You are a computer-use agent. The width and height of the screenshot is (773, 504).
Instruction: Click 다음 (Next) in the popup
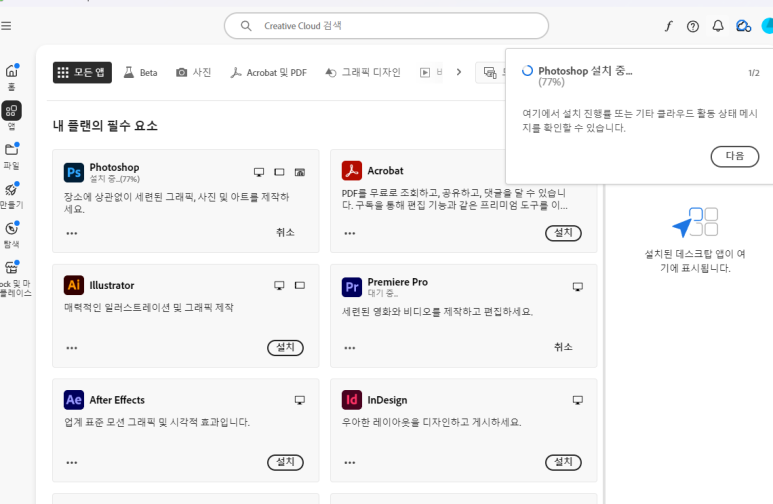click(x=735, y=156)
